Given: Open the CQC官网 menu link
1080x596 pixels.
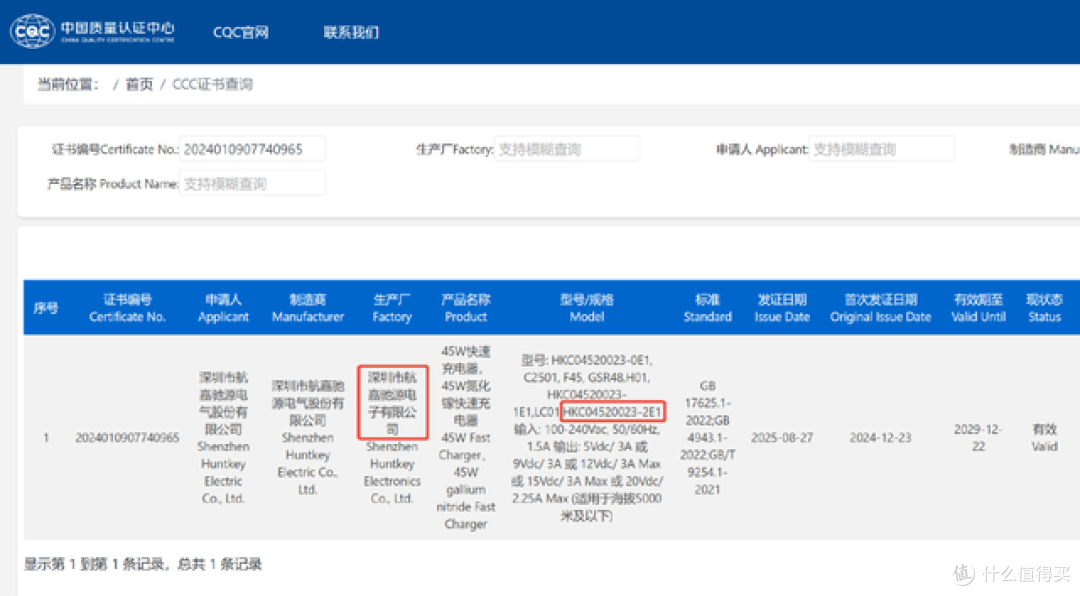Looking at the screenshot, I should point(241,32).
